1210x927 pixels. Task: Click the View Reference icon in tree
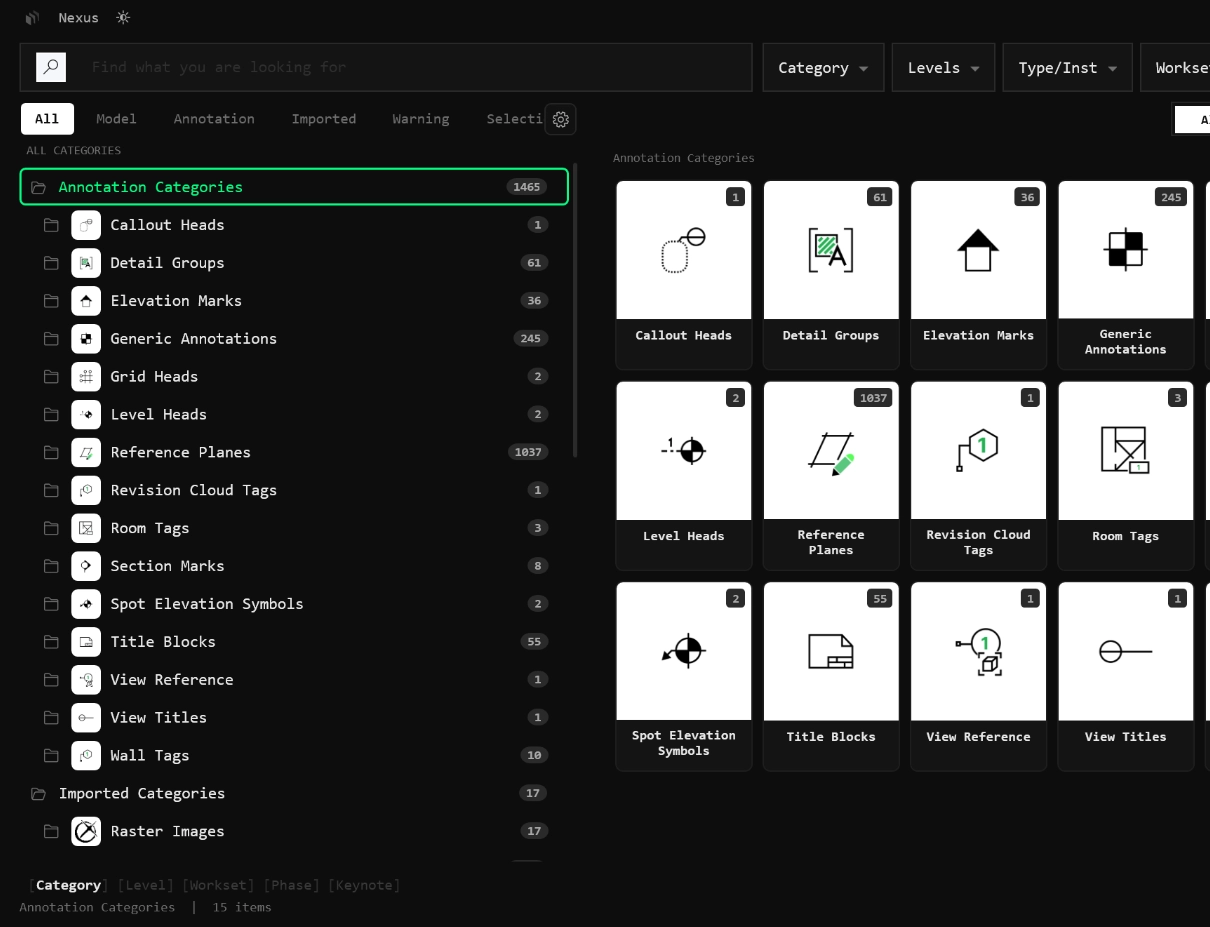coord(86,680)
